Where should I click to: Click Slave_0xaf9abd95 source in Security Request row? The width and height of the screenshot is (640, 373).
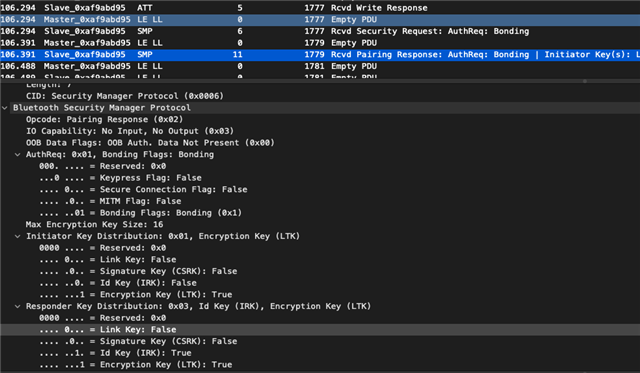pyautogui.click(x=85, y=31)
